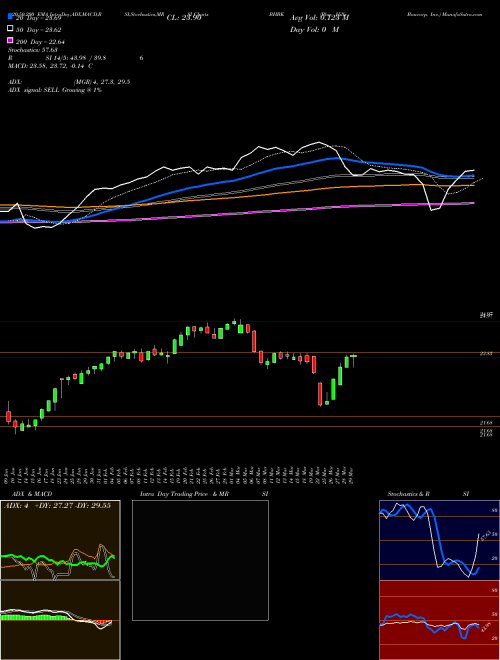Click the magenta 200 Day EMA legend swatch
Image resolution: width=500 pixels, height=660 pixels.
click(x=10, y=40)
